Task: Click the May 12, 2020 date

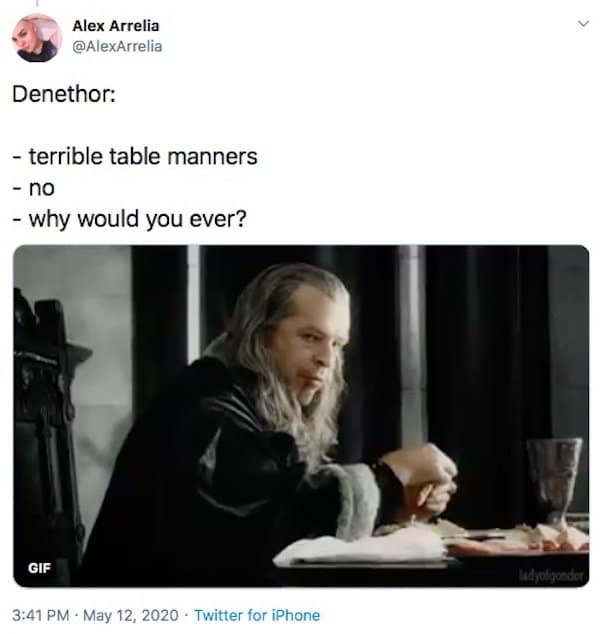Action: tap(131, 615)
